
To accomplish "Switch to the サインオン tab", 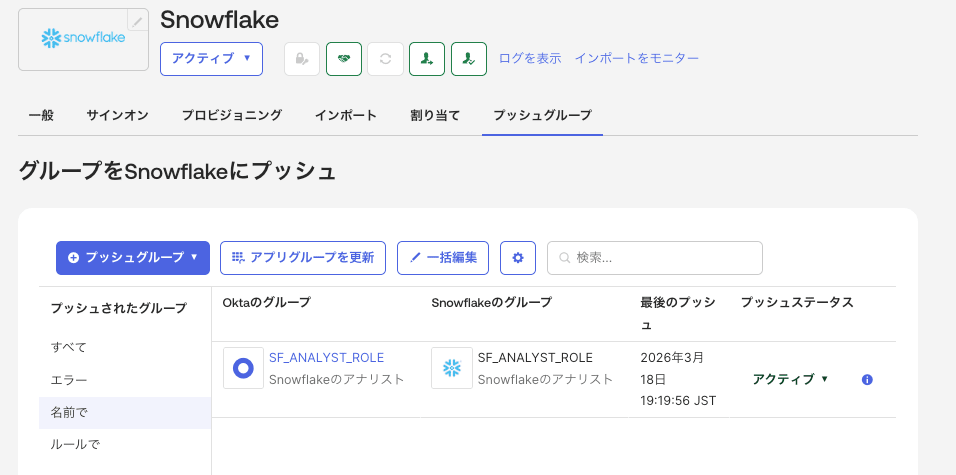I will point(117,116).
